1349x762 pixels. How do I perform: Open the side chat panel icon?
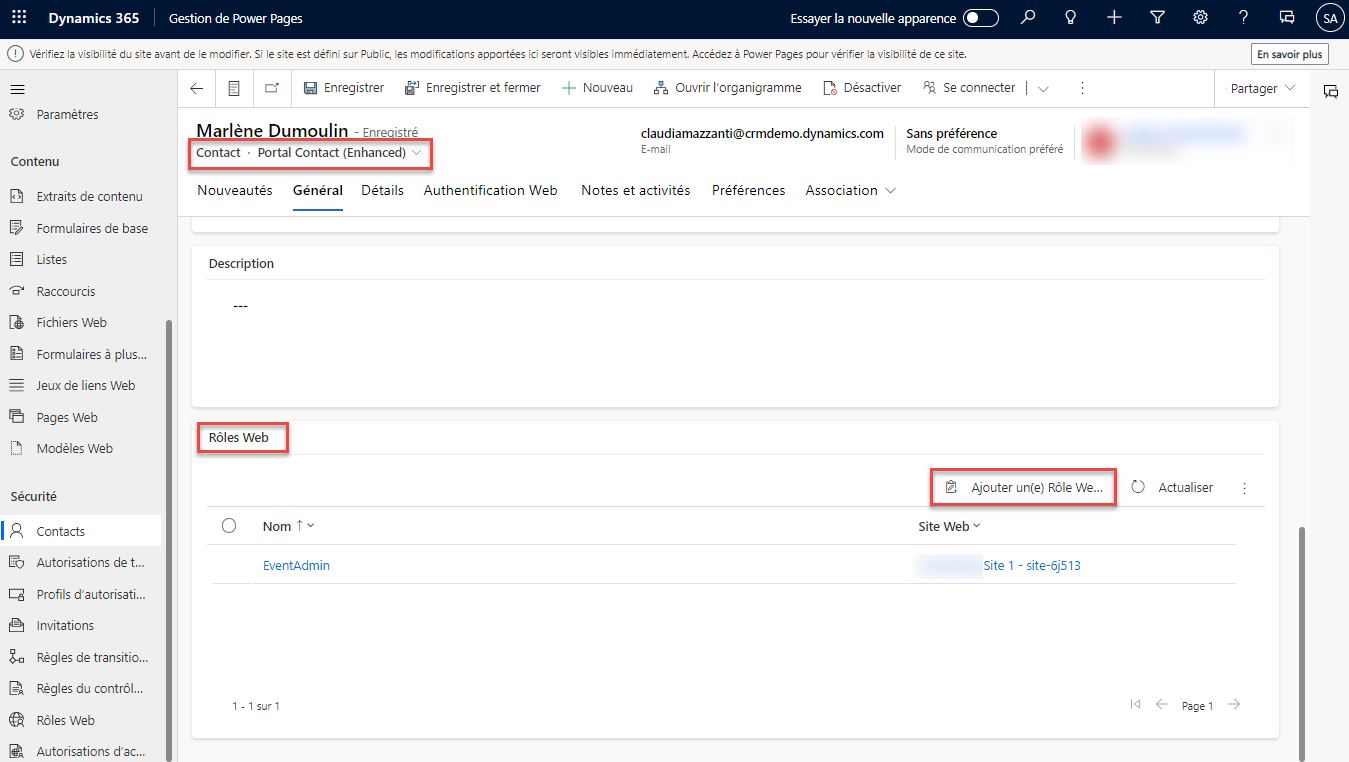1331,91
